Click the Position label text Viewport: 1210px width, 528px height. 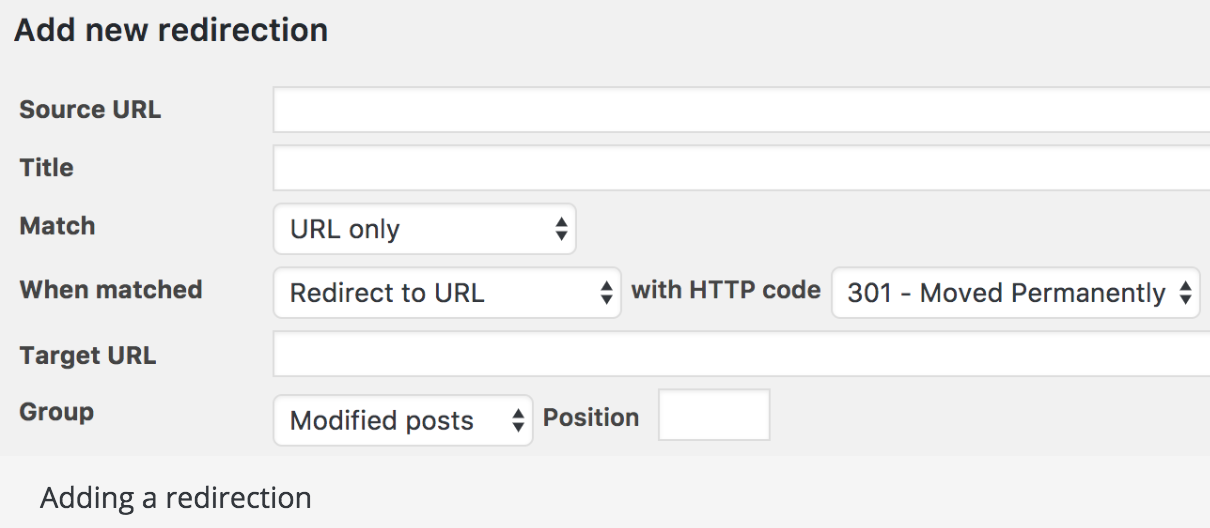point(591,417)
